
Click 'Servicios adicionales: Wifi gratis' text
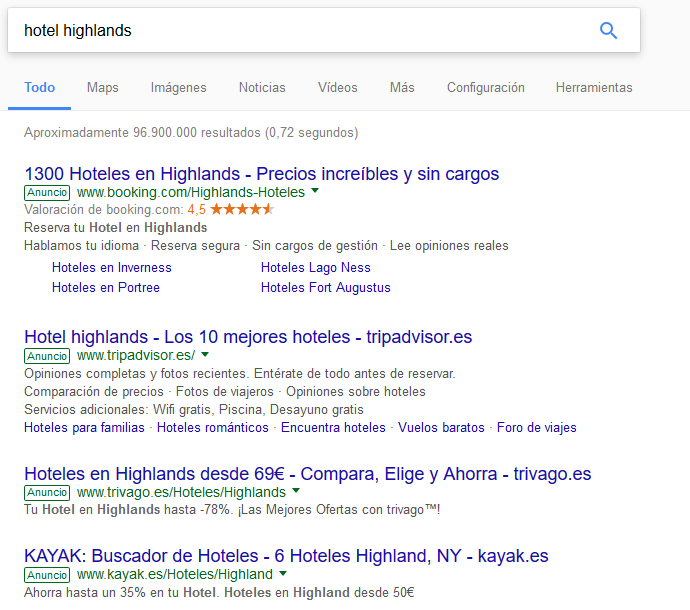194,410
